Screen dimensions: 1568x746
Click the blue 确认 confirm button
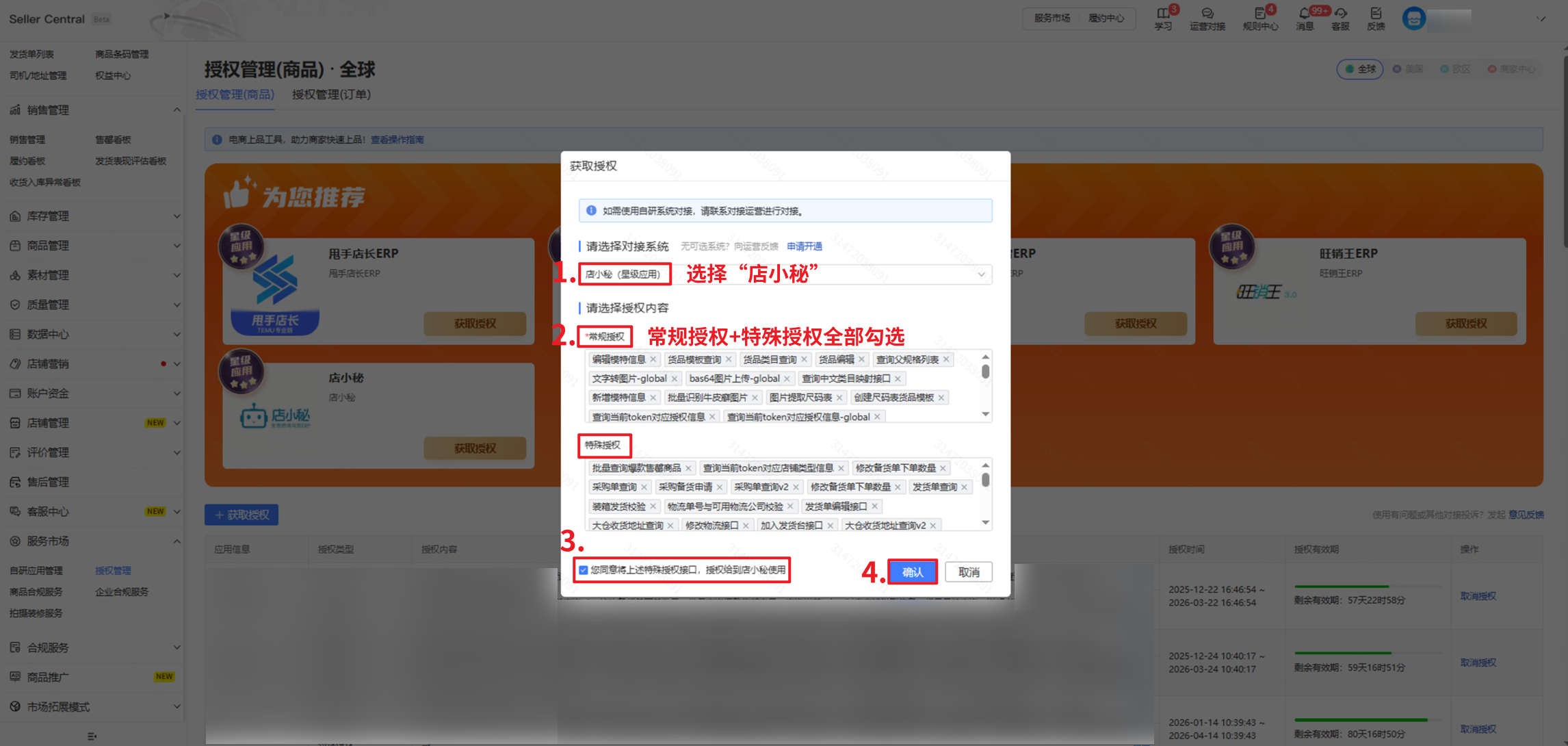[x=913, y=572]
